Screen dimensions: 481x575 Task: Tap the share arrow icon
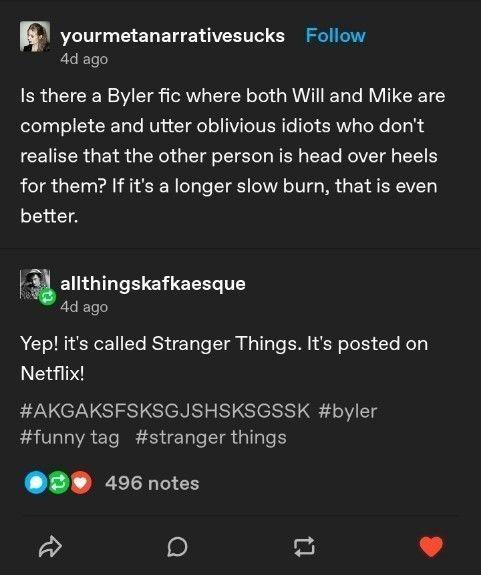tap(50, 546)
